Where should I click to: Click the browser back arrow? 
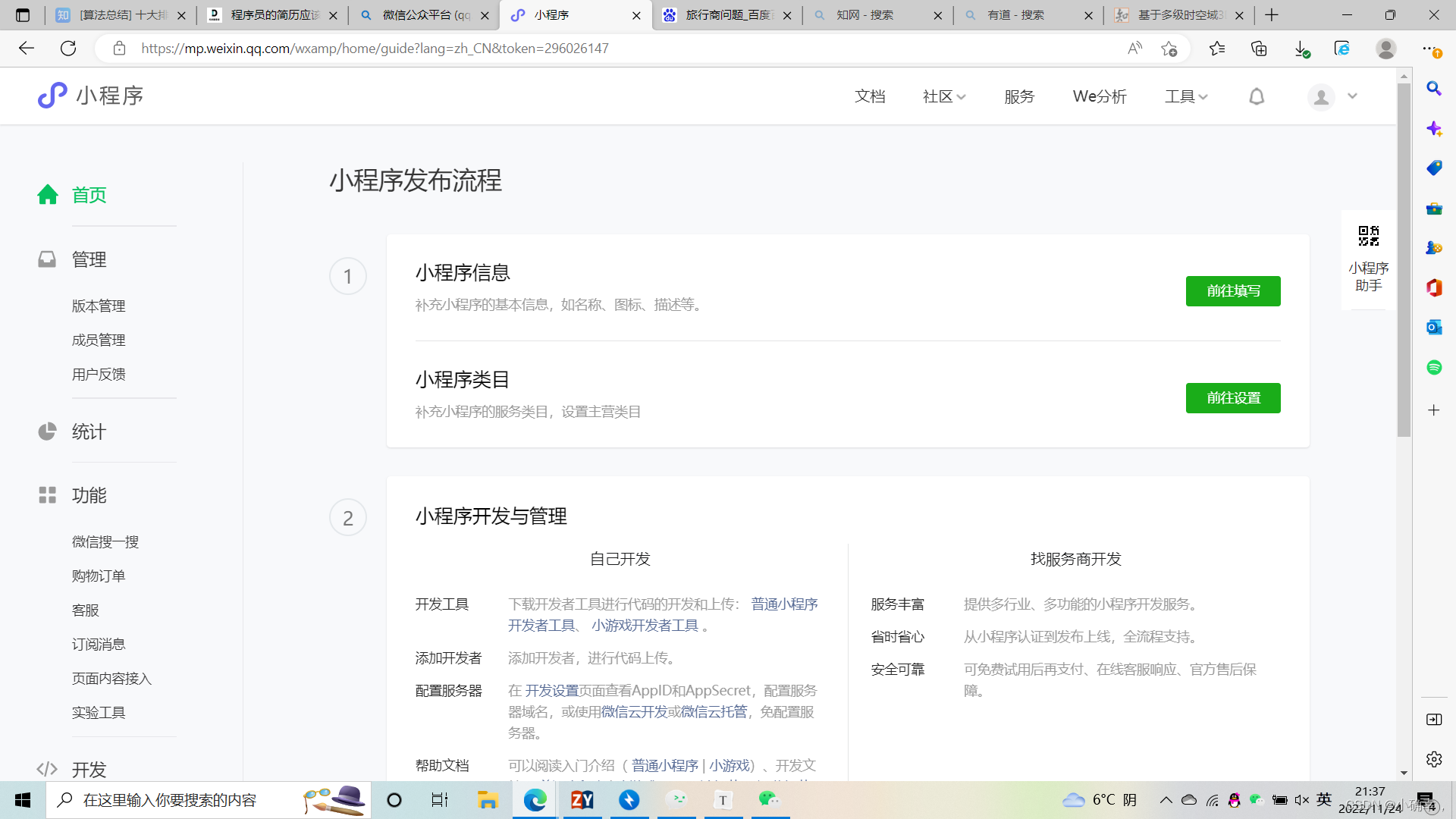pos(27,49)
